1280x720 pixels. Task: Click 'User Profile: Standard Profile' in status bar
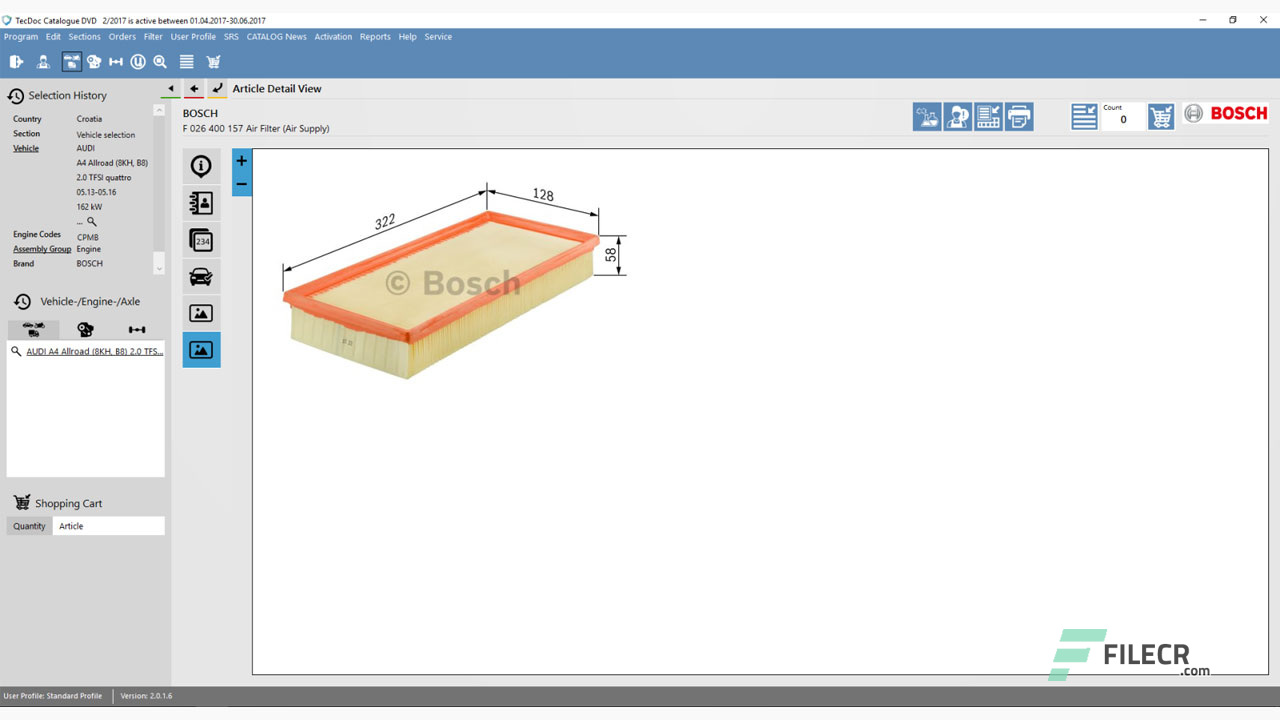click(x=53, y=696)
